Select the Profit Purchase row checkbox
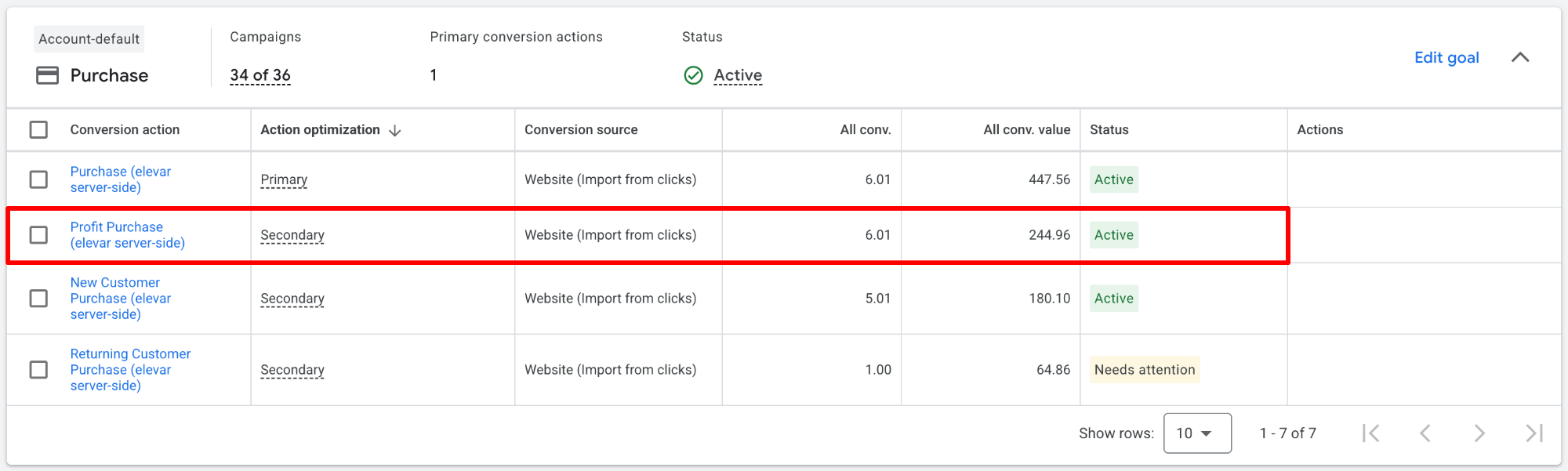The image size is (1568, 471). tap(38, 235)
